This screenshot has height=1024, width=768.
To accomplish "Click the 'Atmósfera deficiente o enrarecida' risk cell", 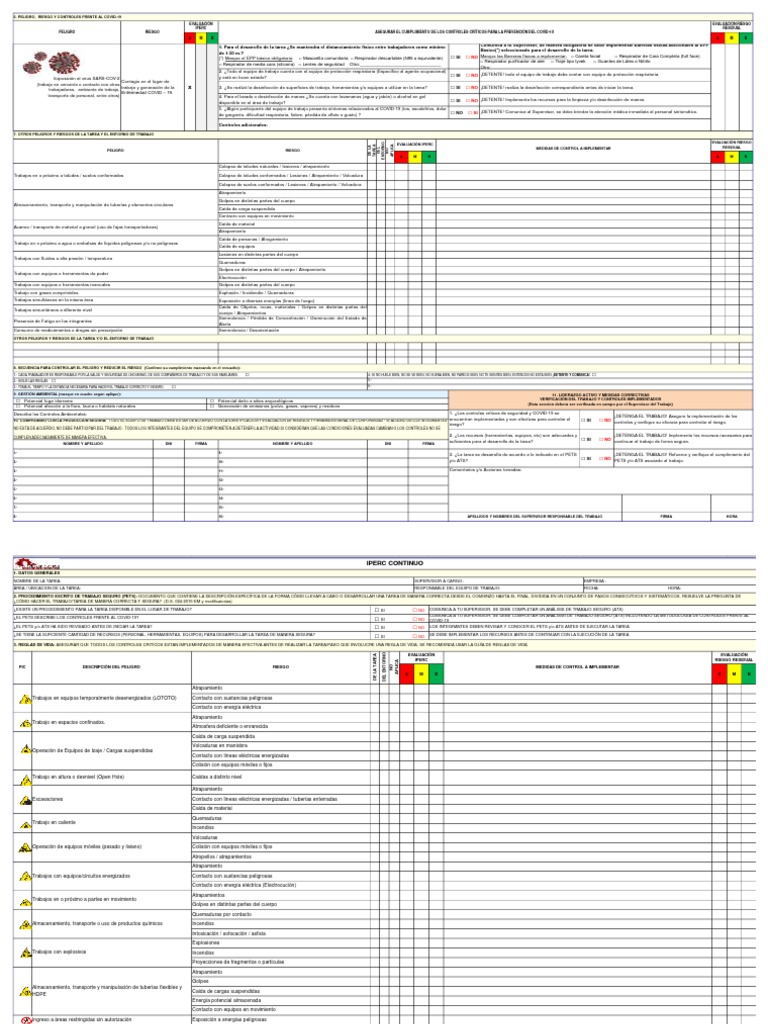I will 281,726.
